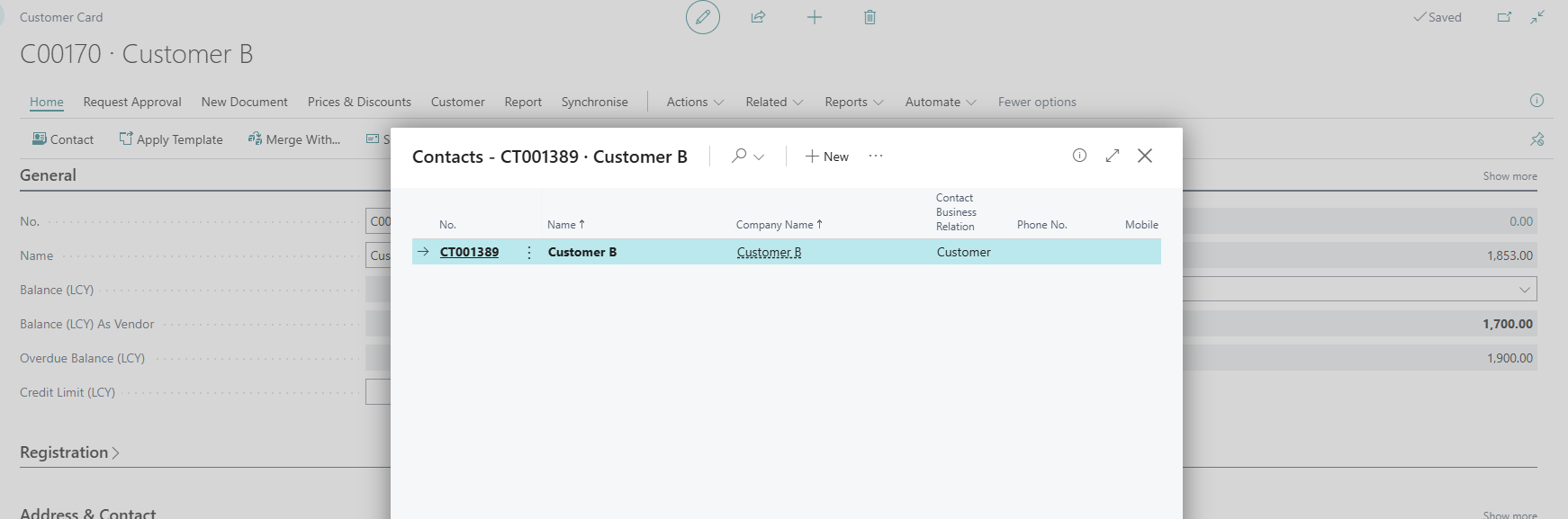
Task: Close the Contacts dialog
Action: [x=1145, y=156]
